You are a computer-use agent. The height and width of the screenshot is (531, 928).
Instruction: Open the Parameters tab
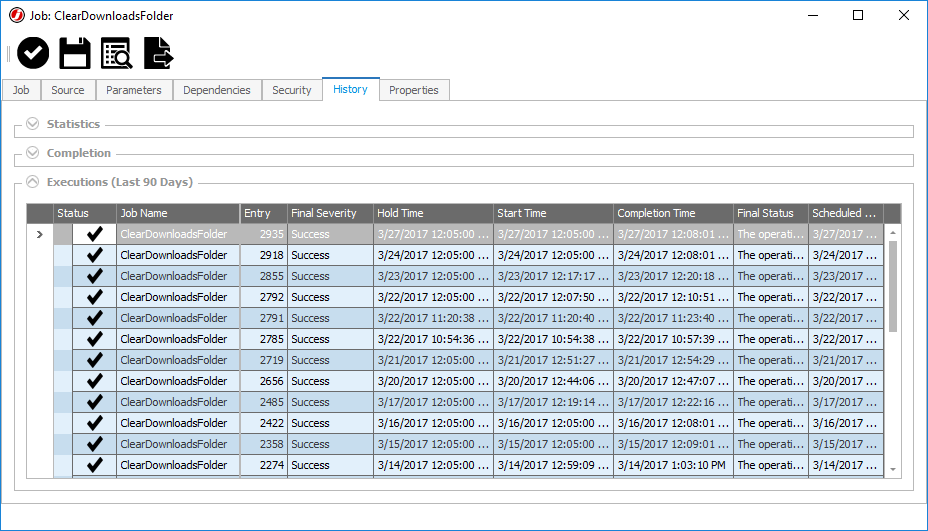click(134, 90)
